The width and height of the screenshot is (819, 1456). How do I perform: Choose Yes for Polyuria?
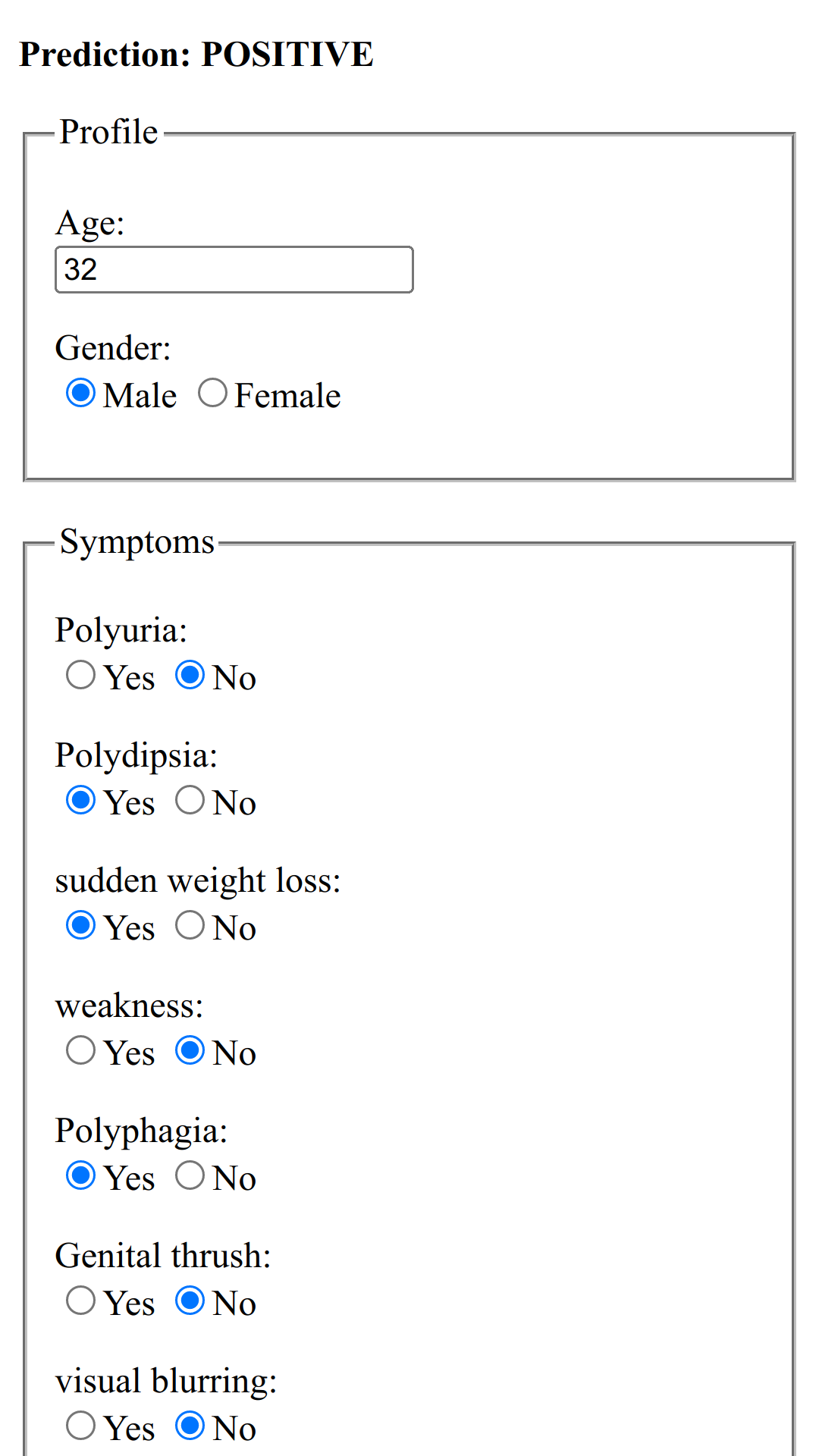[81, 675]
